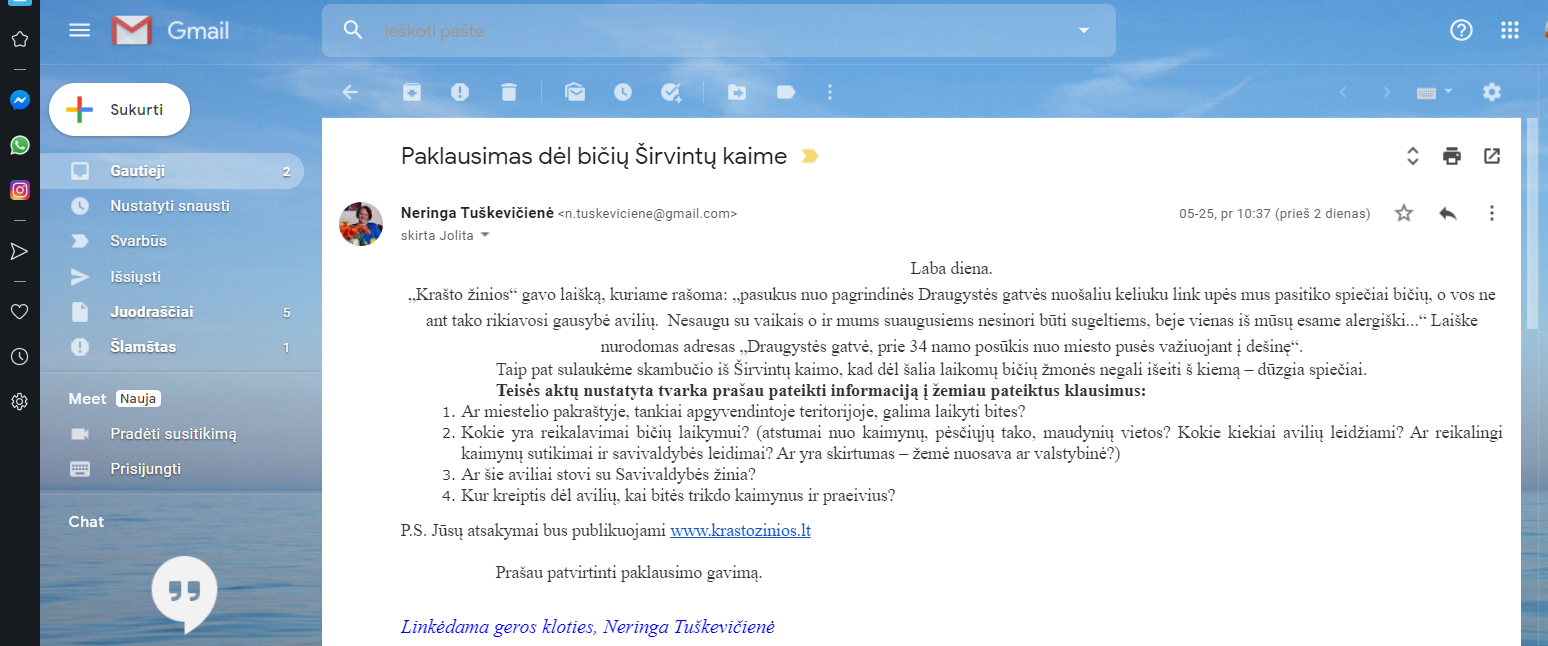The width and height of the screenshot is (1548, 646).
Task: Move the email to a folder
Action: [x=737, y=92]
